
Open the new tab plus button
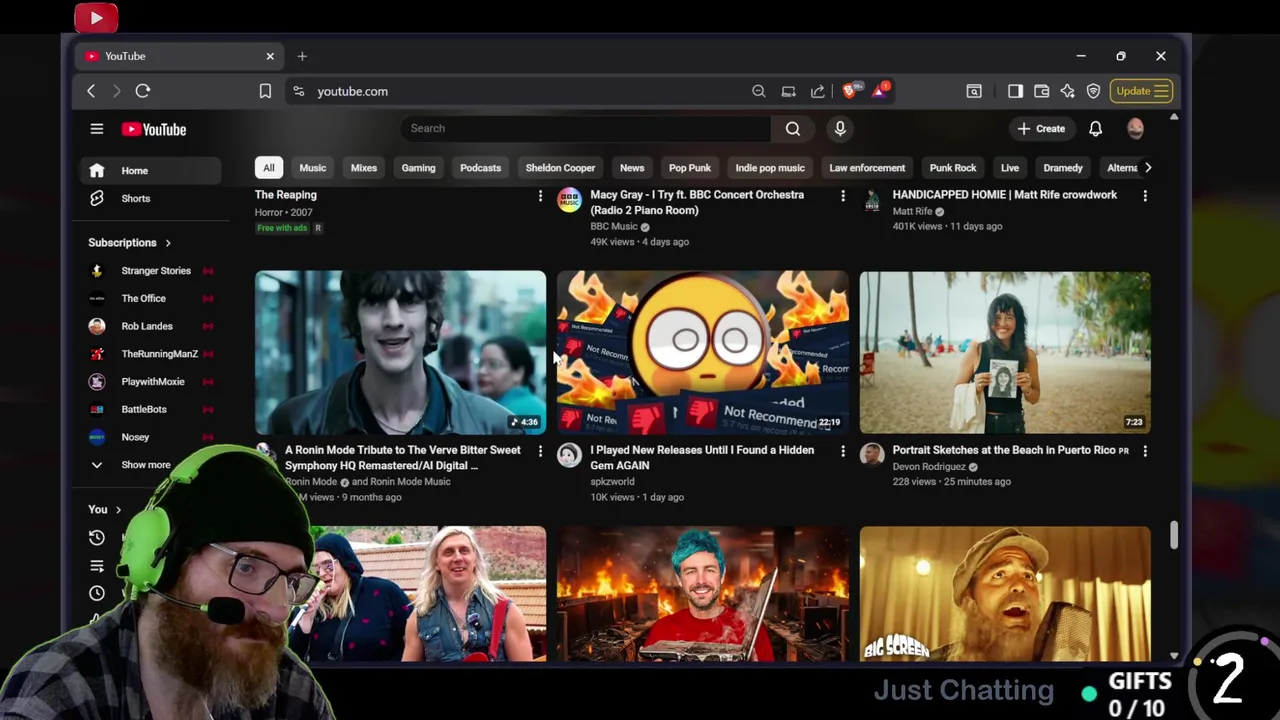click(302, 56)
